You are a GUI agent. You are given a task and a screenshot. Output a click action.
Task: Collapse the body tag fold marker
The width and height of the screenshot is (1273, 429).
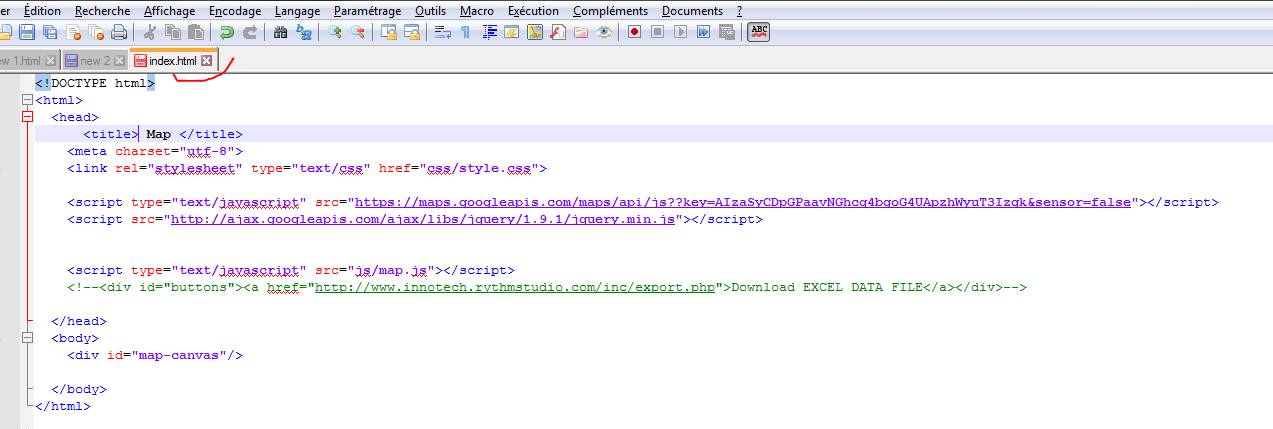coord(26,338)
